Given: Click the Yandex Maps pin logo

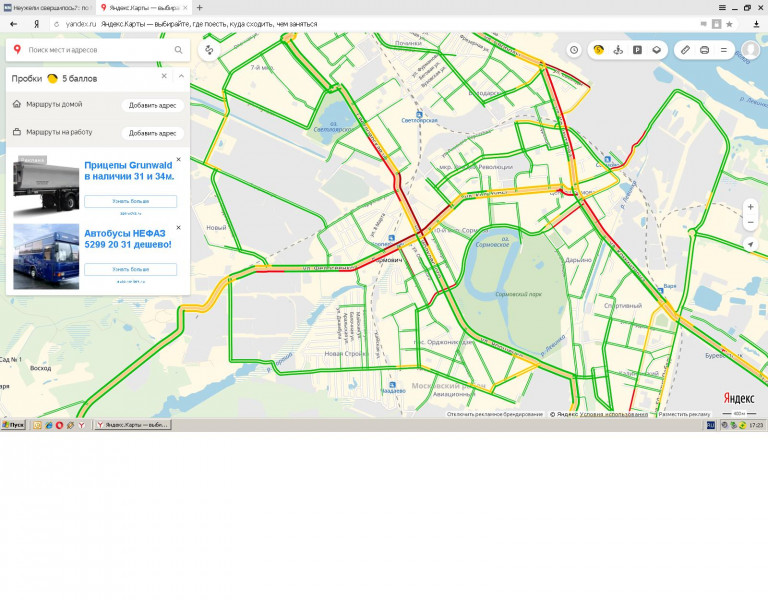Looking at the screenshot, I should [17, 49].
